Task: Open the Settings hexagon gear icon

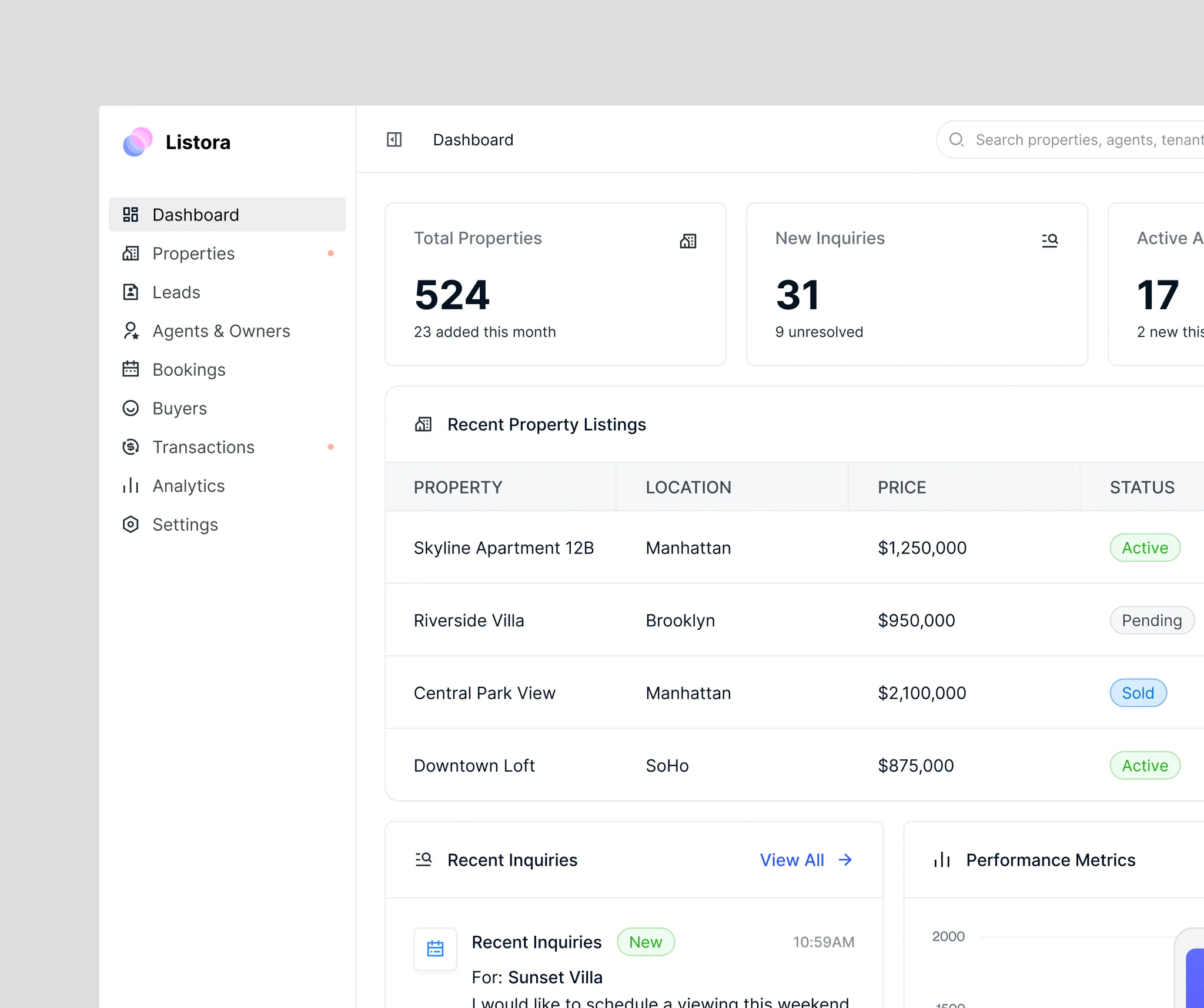Action: click(131, 525)
